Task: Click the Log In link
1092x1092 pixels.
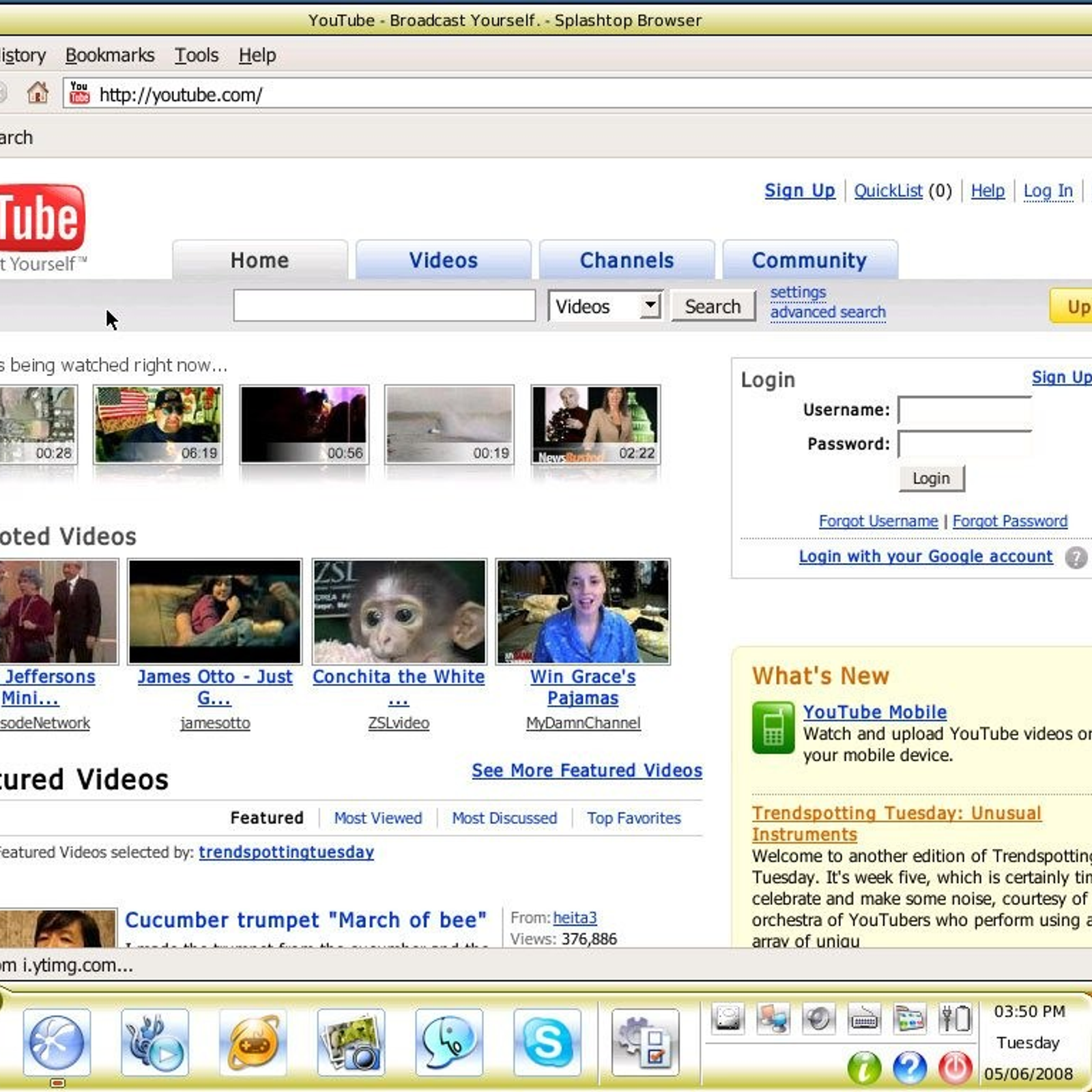Action: tap(1048, 190)
